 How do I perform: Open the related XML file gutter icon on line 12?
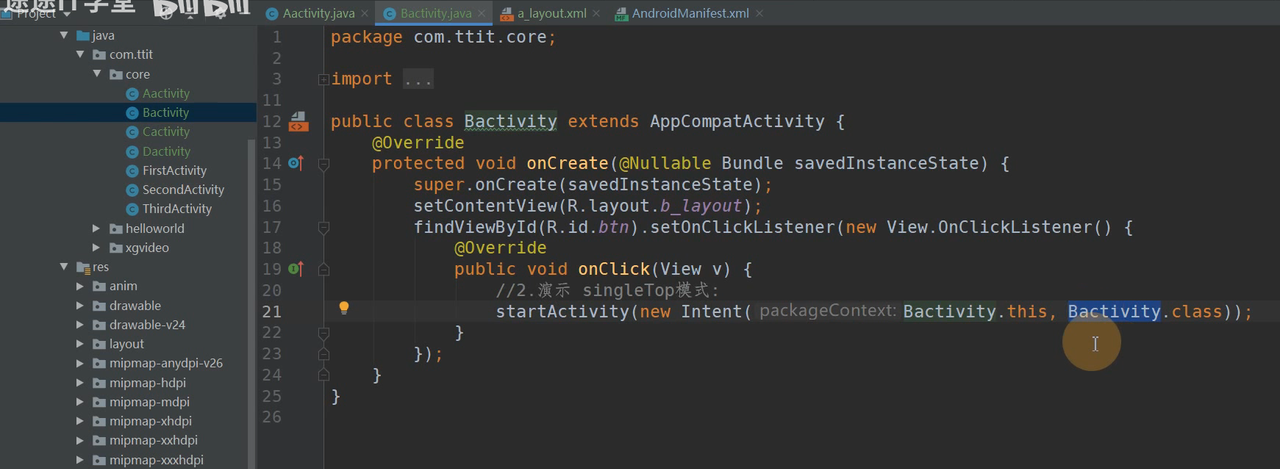pos(298,122)
